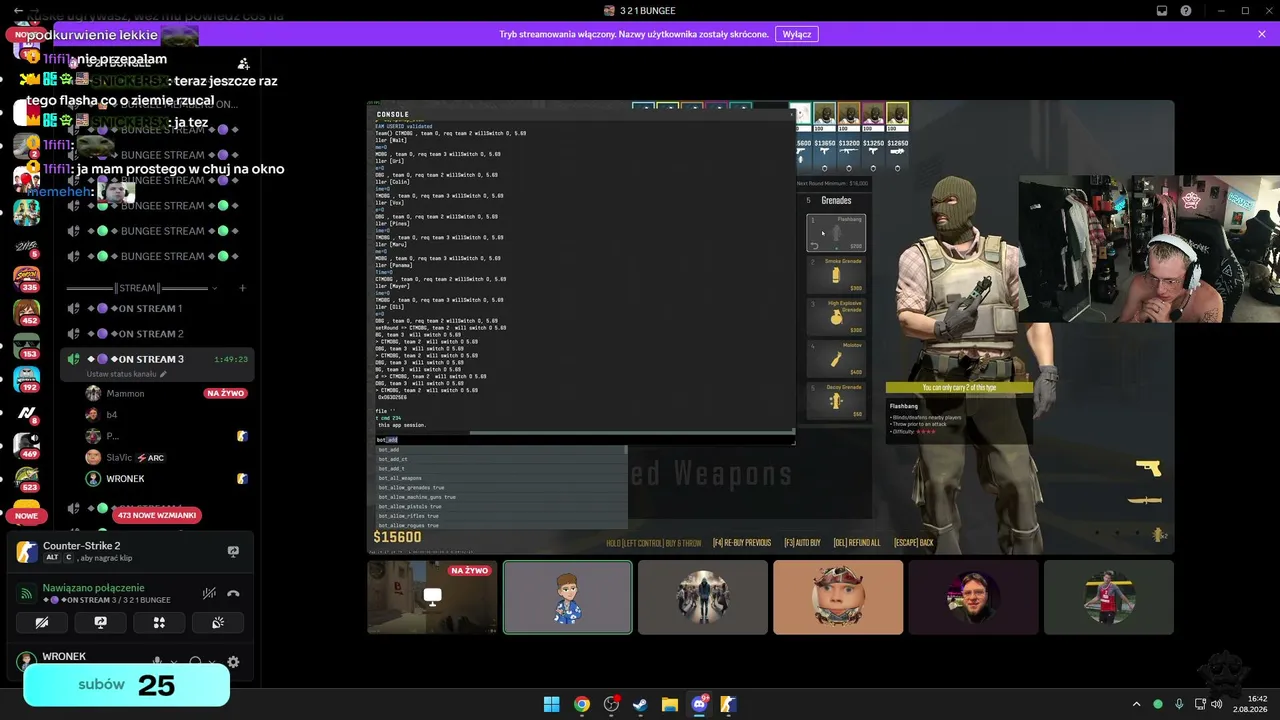The image size is (1280, 720).
Task: Open Google Chrome from the taskbar
Action: click(581, 704)
